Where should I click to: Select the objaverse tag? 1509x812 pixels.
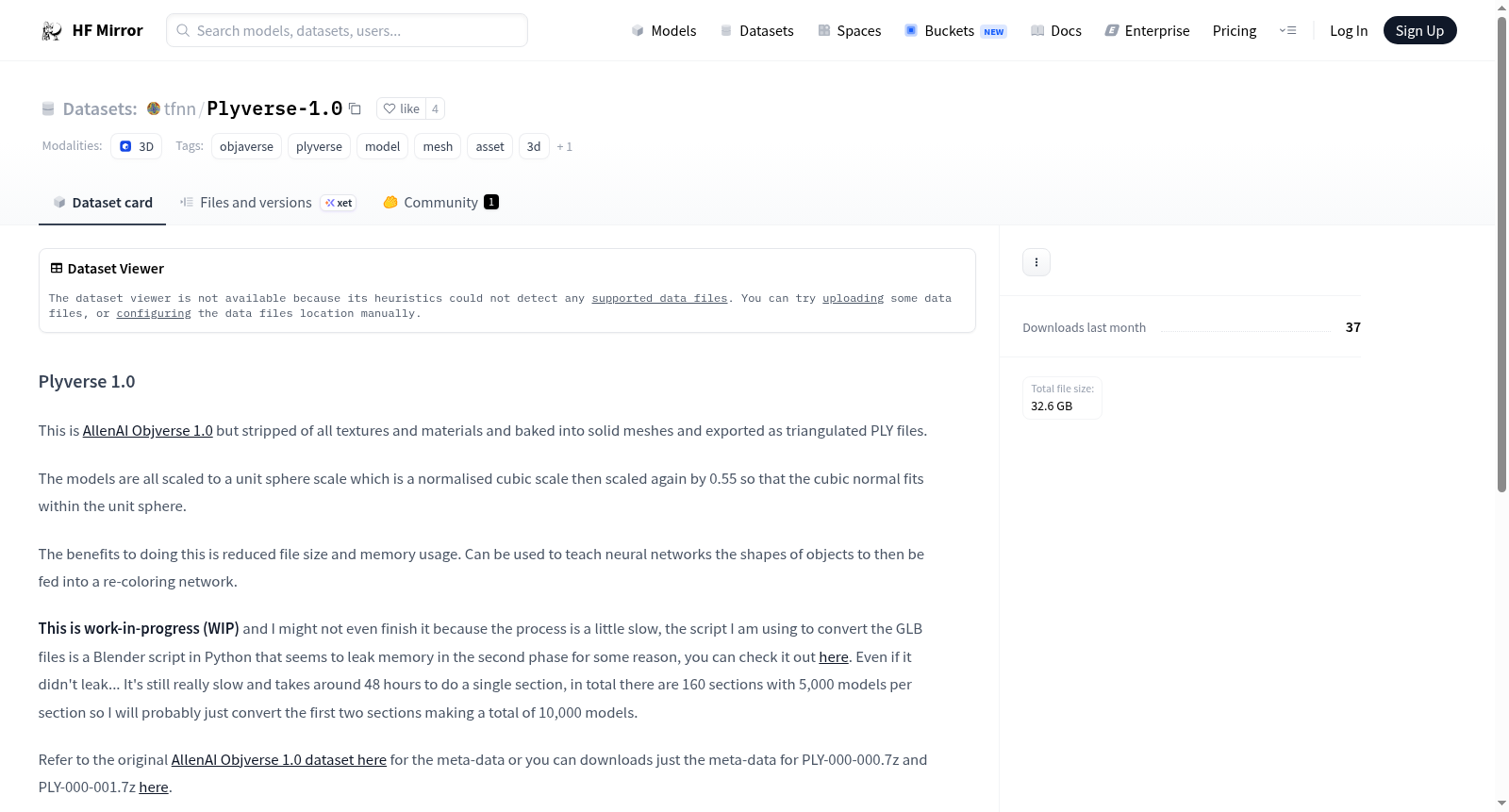(x=246, y=146)
